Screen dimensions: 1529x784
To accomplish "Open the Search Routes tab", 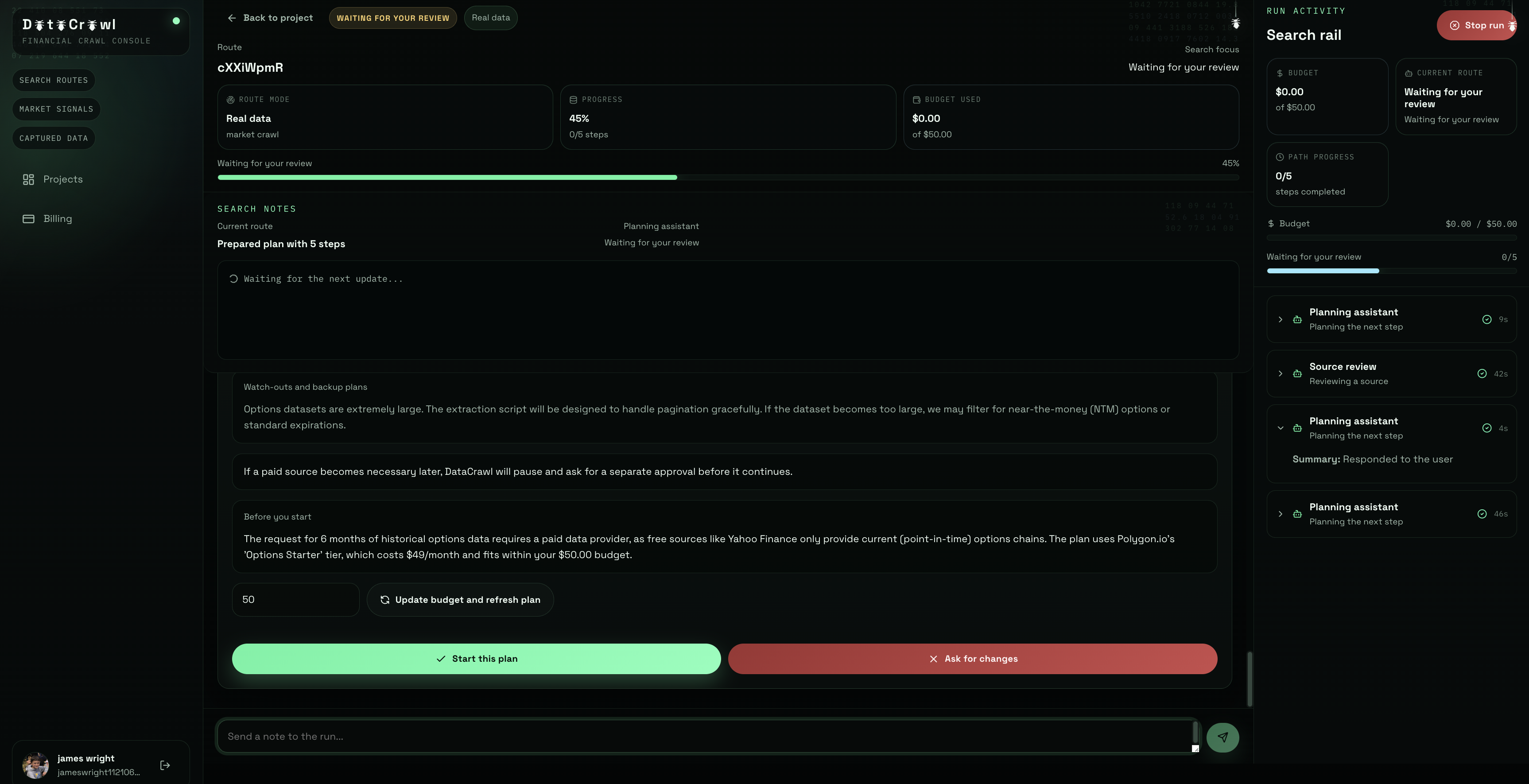I will (54, 80).
